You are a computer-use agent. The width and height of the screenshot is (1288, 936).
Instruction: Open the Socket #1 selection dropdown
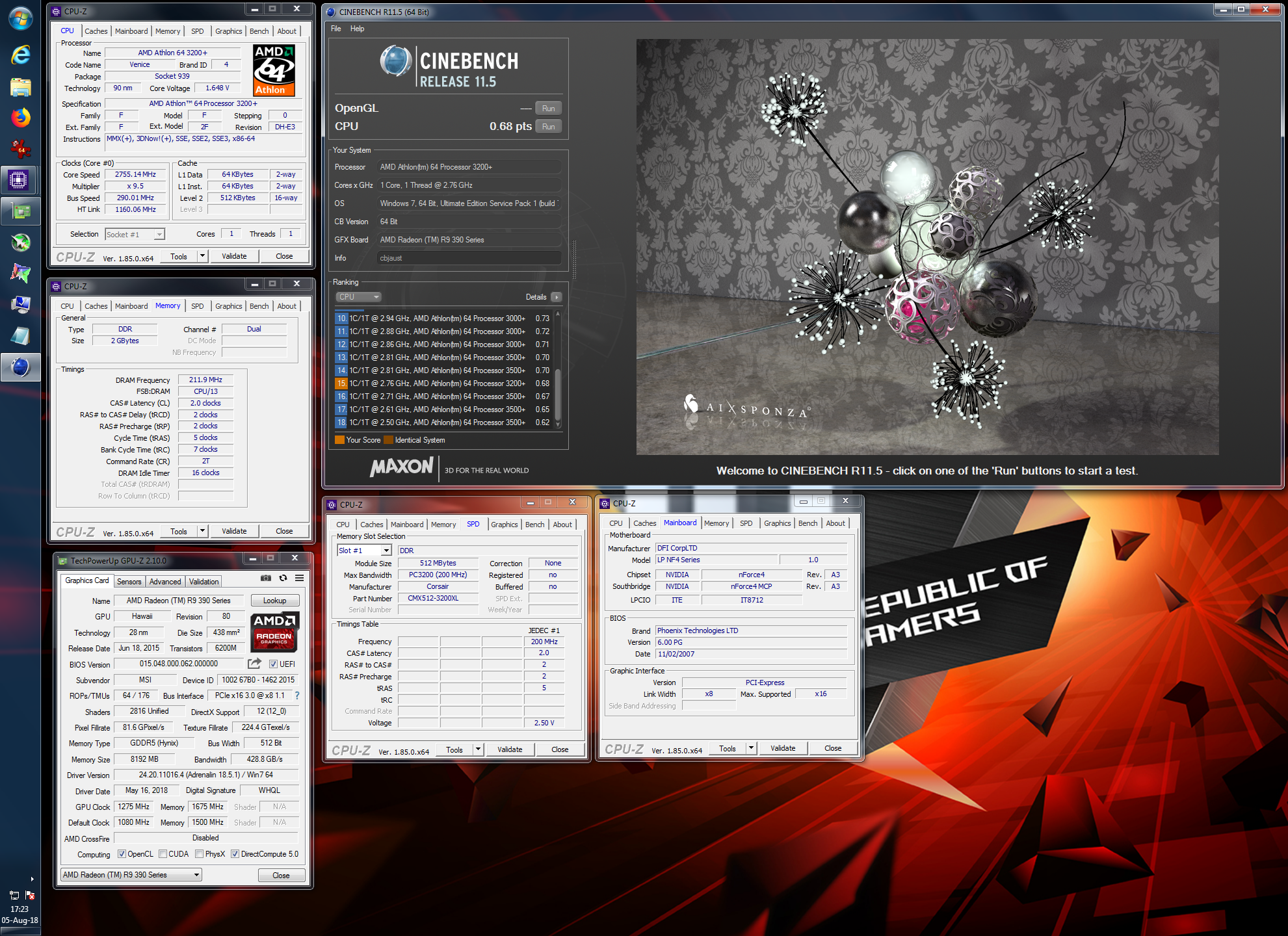coord(135,234)
